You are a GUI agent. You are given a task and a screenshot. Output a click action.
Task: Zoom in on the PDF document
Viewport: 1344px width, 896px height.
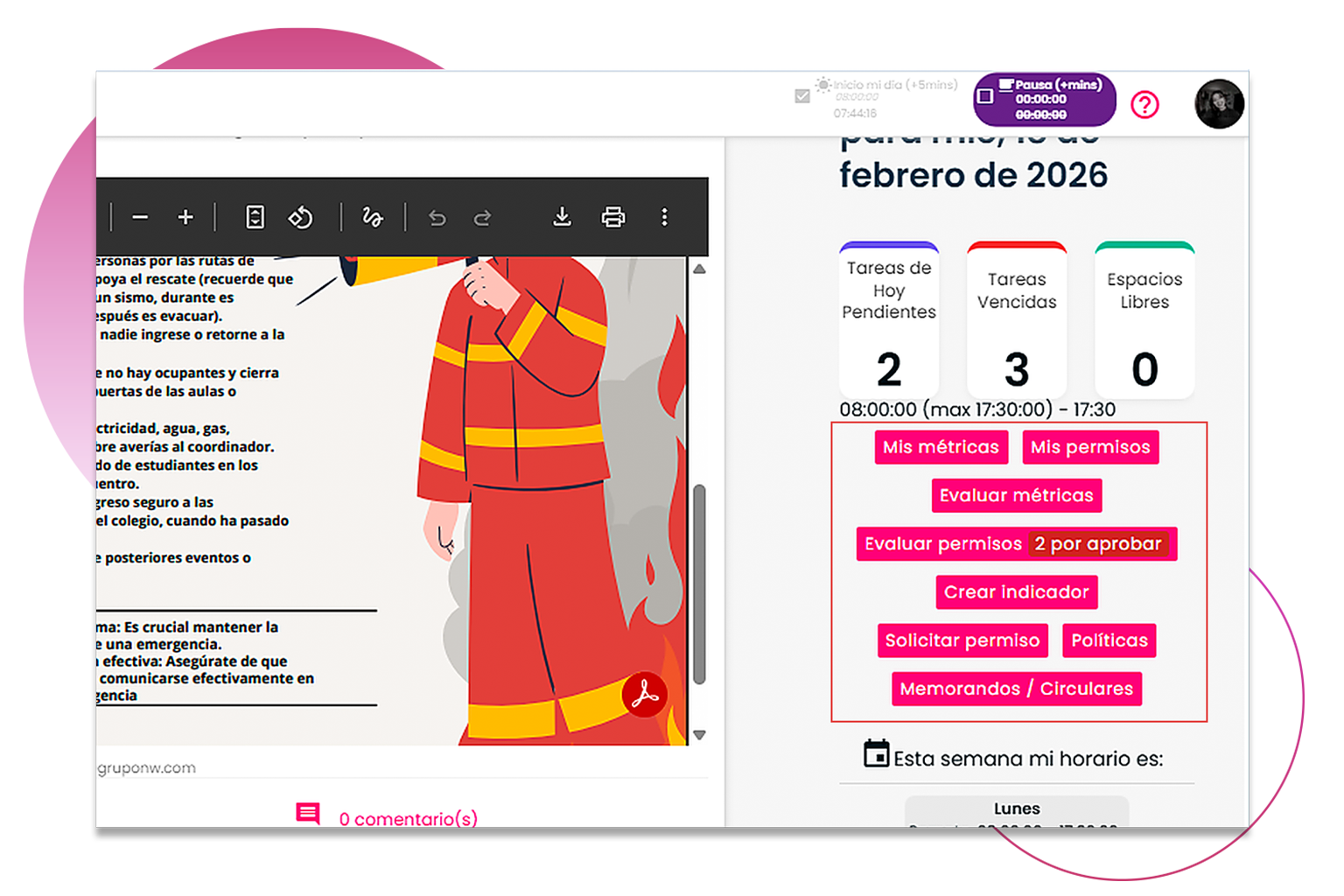(185, 217)
